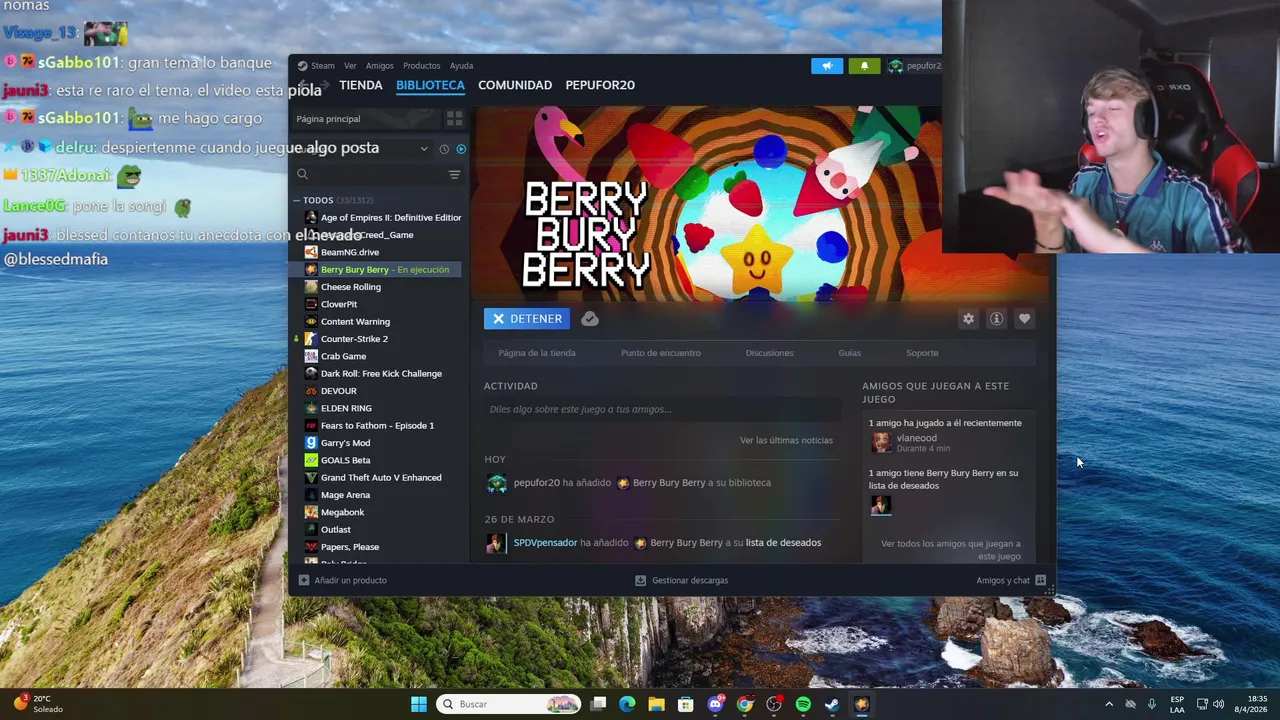This screenshot has width=1280, height=720.
Task: Open Guías link
Action: 849,353
